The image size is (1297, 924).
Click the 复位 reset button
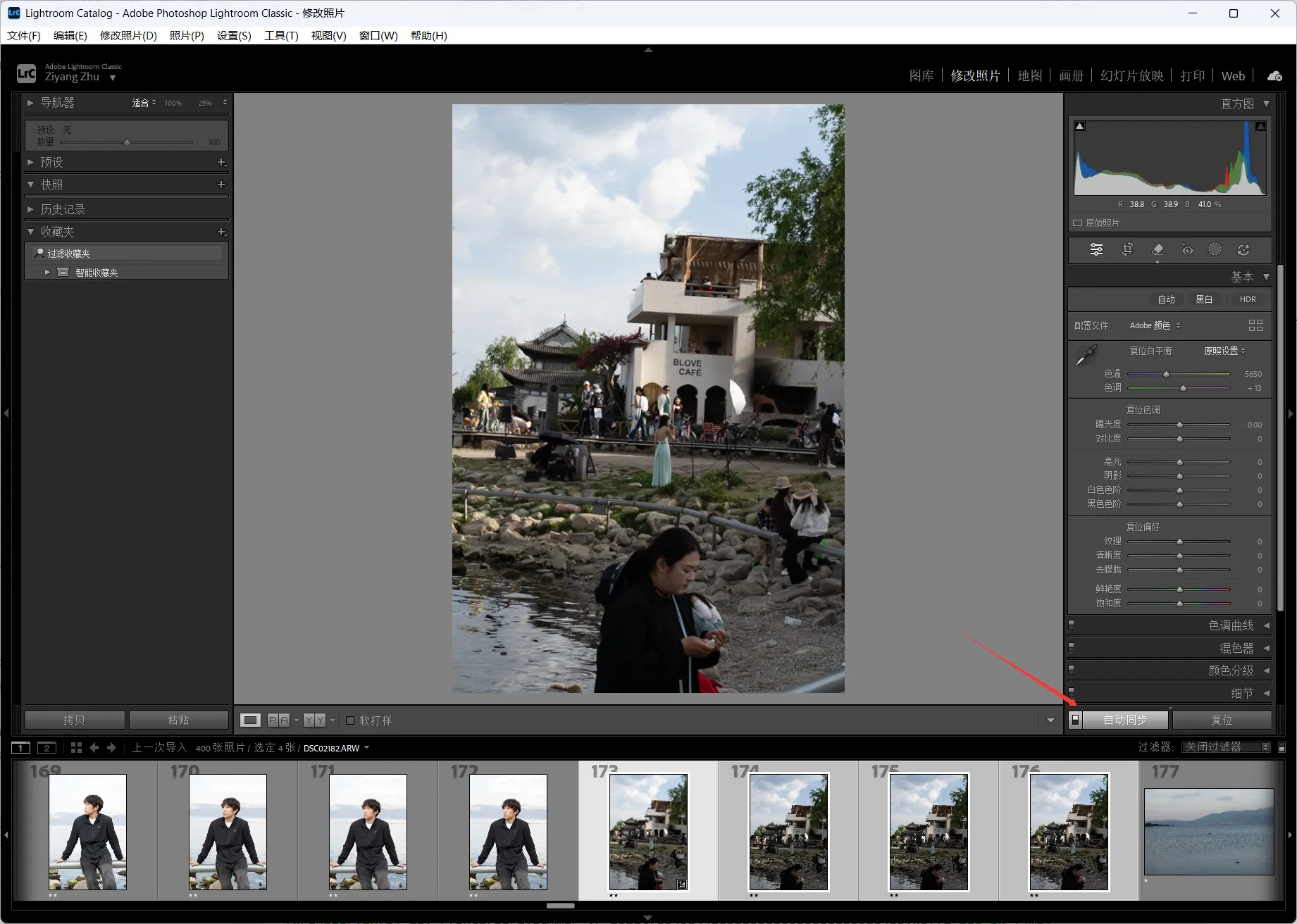click(x=1222, y=720)
